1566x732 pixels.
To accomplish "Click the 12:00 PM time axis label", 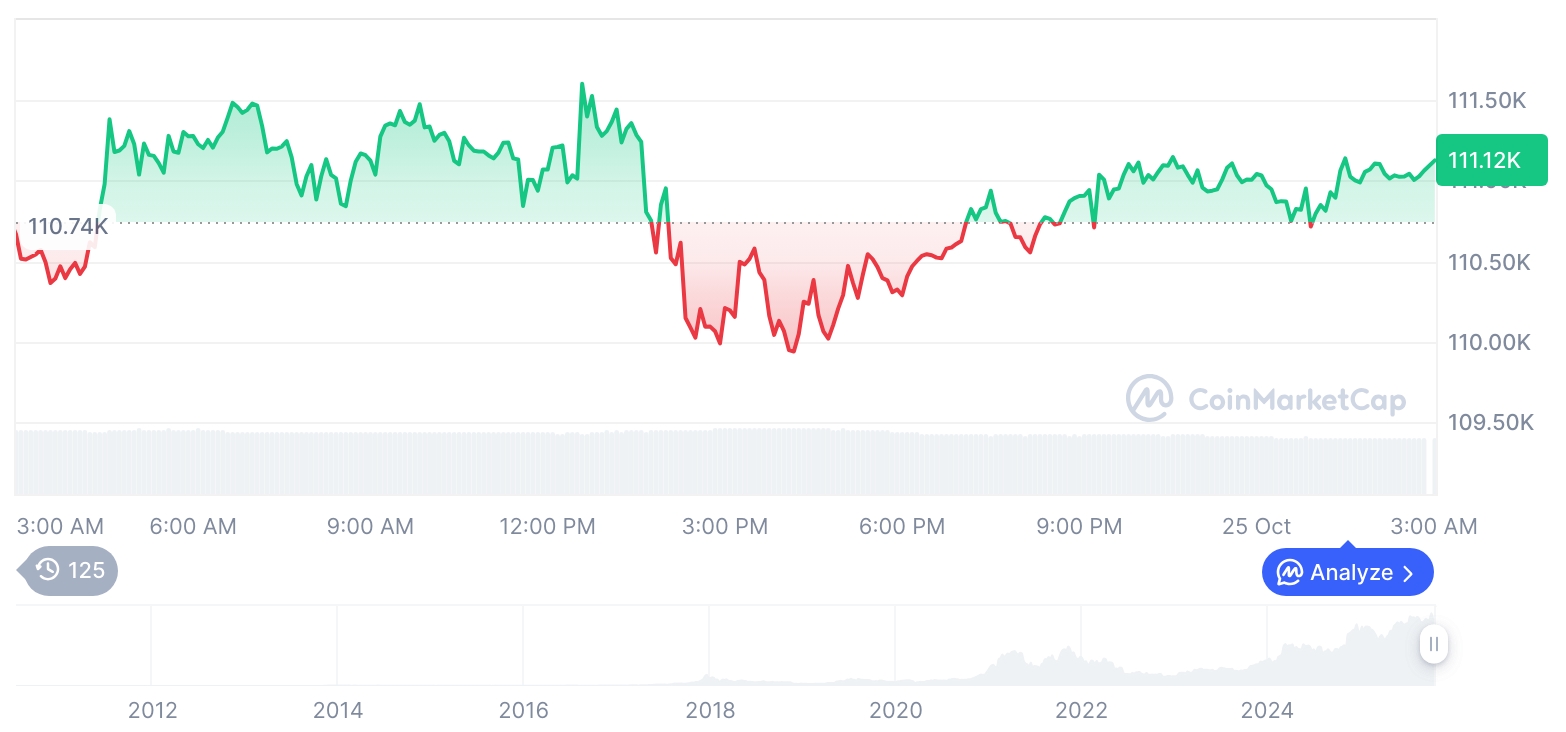I will coord(547,526).
